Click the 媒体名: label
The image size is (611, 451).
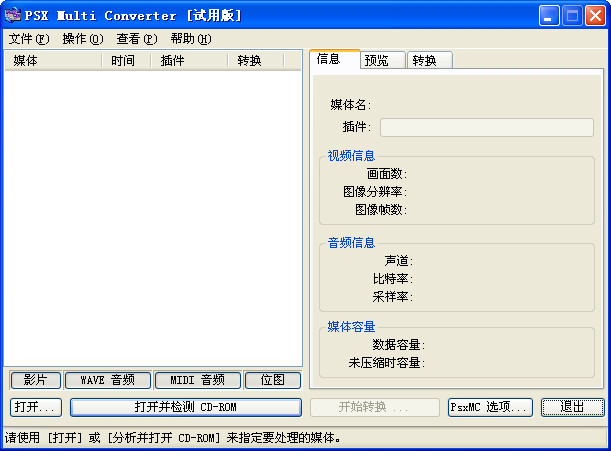351,105
